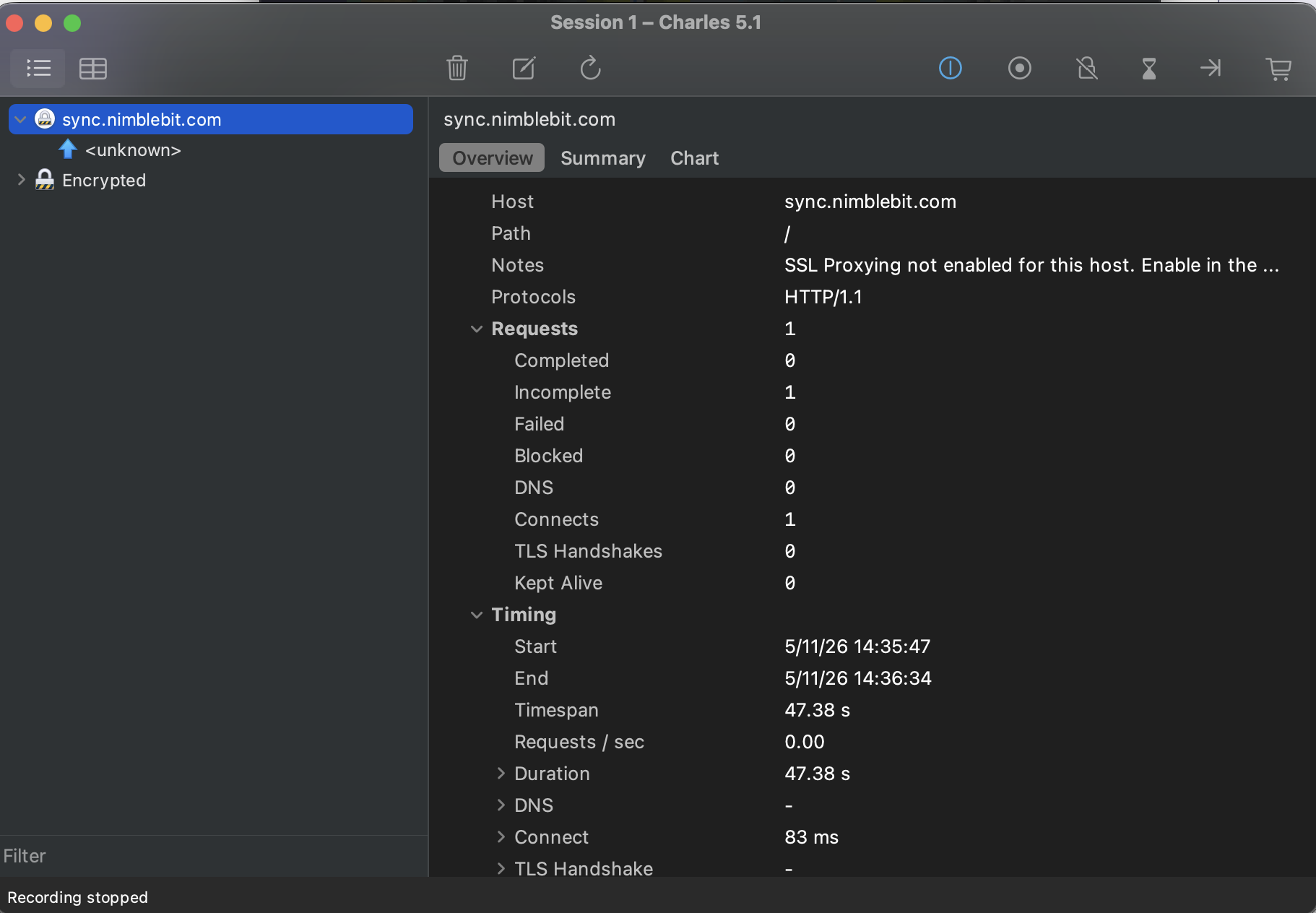Image resolution: width=1316 pixels, height=913 pixels.
Task: Click the Requests / sec row label
Action: 579,742
